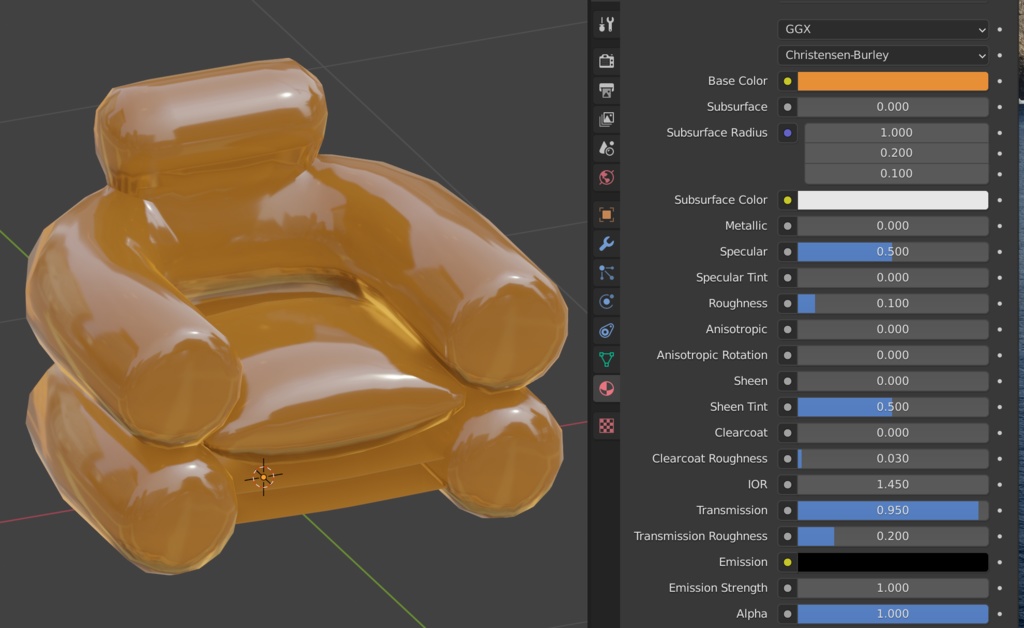Screen dimensions: 1024x628
Task: Open the View Layer properties tab
Action: pyautogui.click(x=606, y=119)
